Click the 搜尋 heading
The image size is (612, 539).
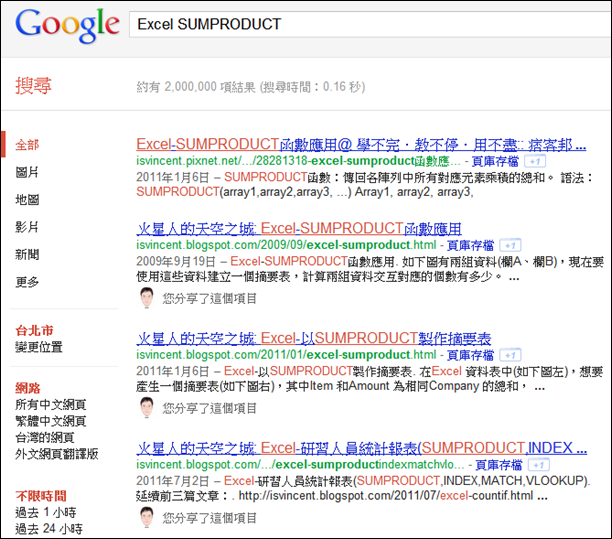point(33,85)
